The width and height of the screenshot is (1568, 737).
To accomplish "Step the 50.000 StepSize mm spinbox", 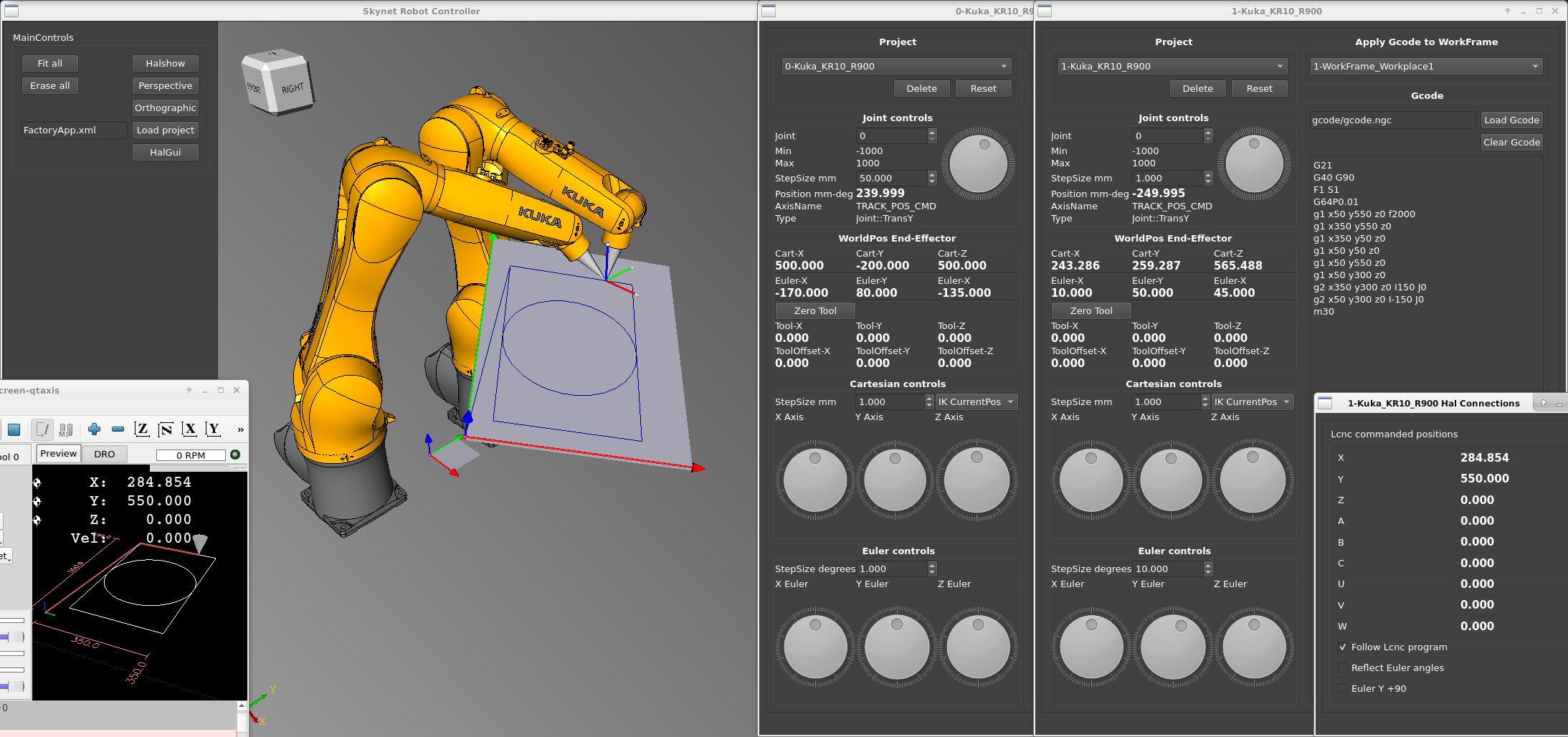I will 932,178.
